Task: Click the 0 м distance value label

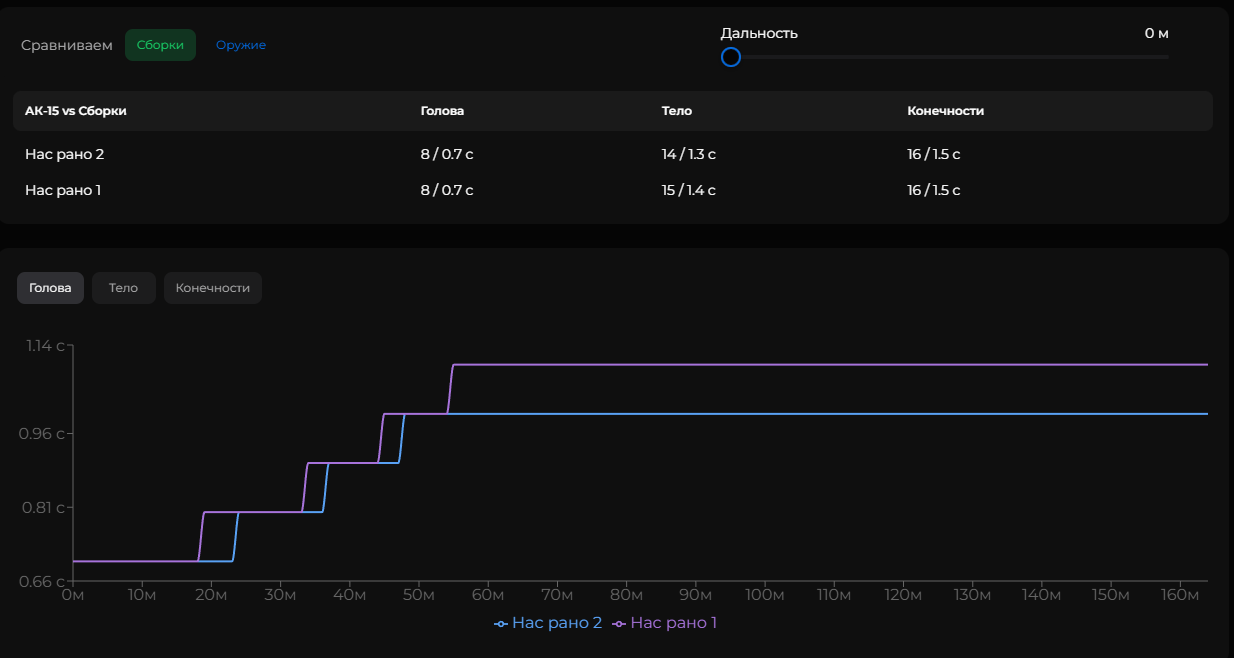Action: click(1156, 34)
